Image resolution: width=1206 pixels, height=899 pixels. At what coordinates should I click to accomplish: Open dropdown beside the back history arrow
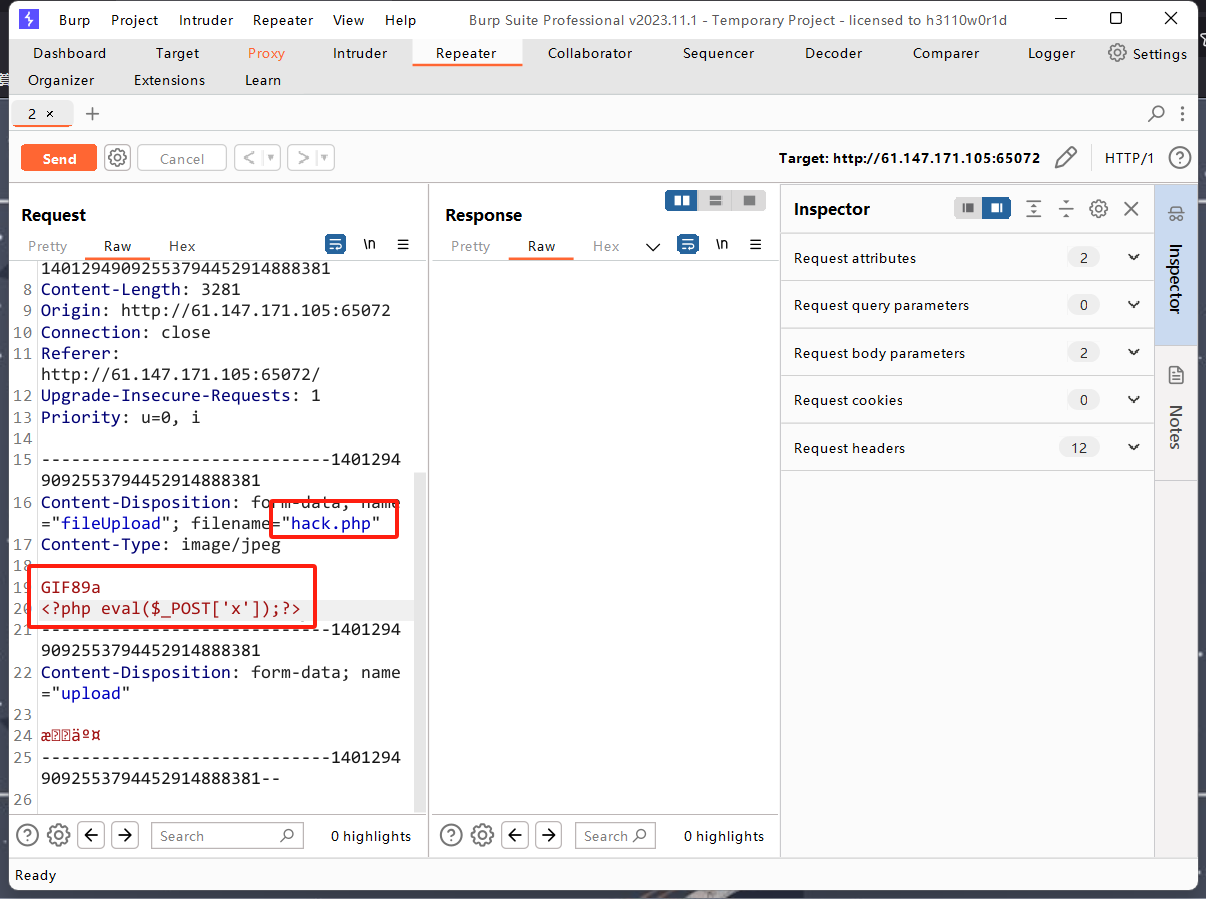(x=270, y=158)
